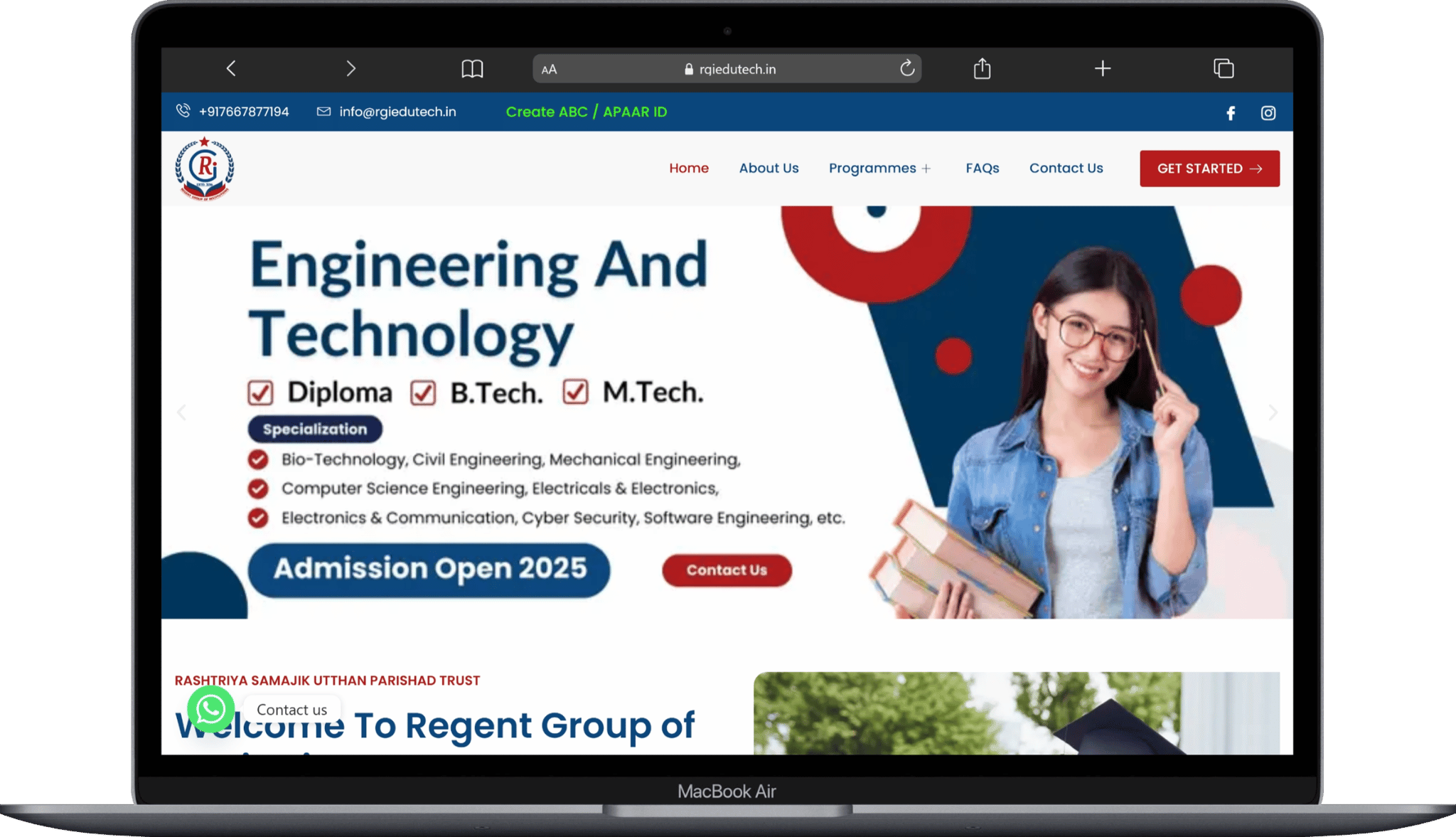This screenshot has width=1456, height=837.
Task: Click the Admission Open 2025 banner button
Action: coord(429,570)
